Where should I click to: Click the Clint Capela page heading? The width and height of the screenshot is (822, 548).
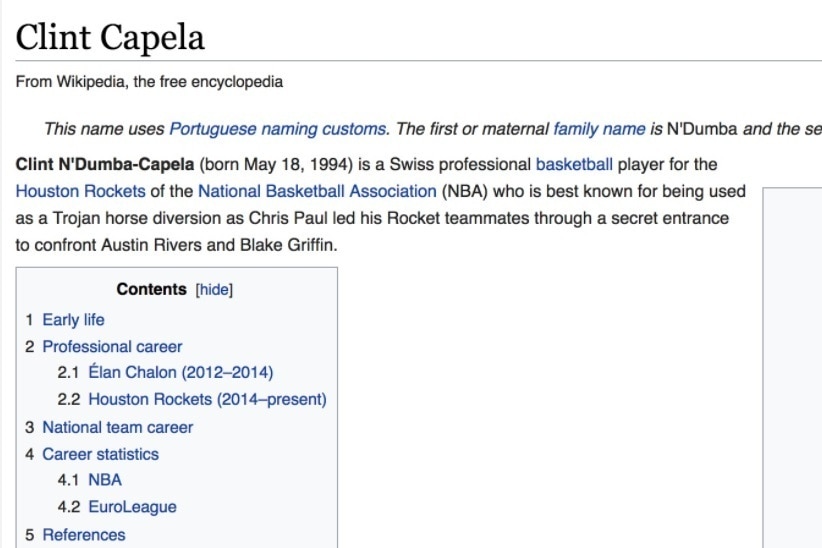click(x=110, y=38)
